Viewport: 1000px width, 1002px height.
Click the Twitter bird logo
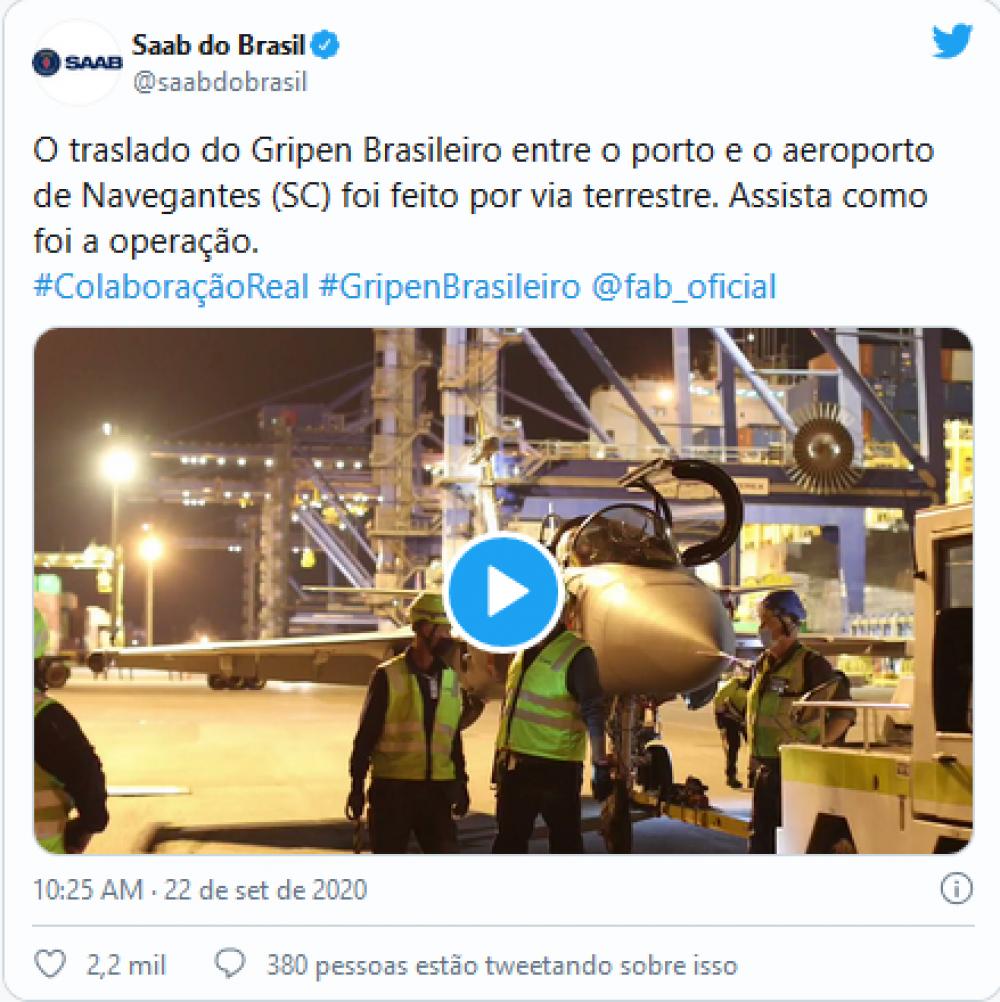951,41
